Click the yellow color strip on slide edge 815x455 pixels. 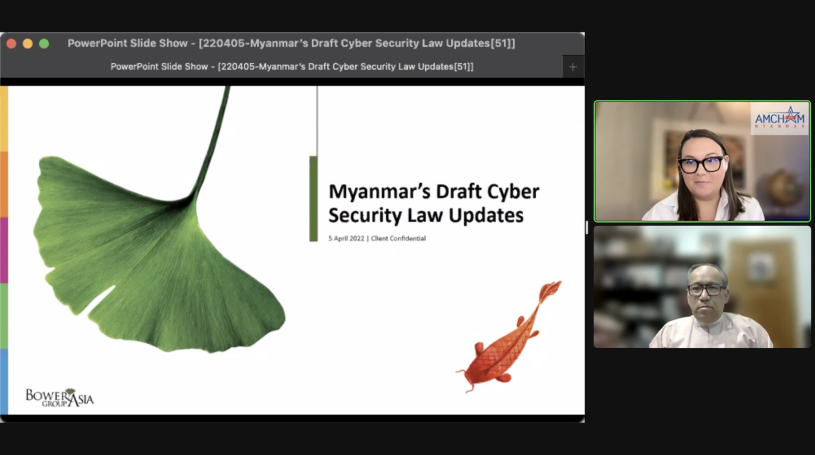[4, 118]
